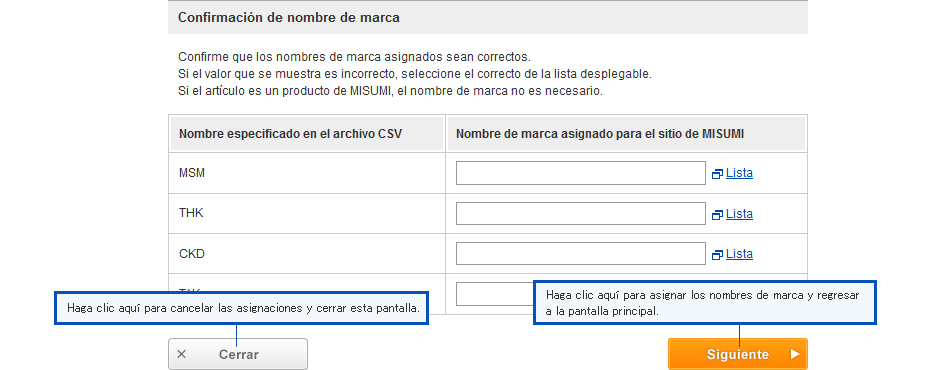Viewport: 950px width, 370px height.
Task: Open the Lista link for the CKD row
Action: pyautogui.click(x=739, y=254)
